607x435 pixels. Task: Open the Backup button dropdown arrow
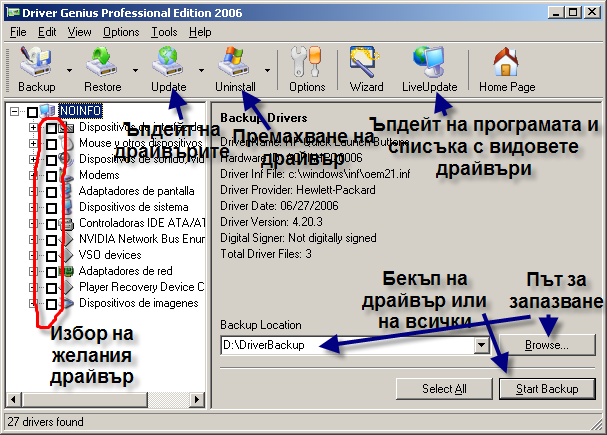[x=69, y=70]
